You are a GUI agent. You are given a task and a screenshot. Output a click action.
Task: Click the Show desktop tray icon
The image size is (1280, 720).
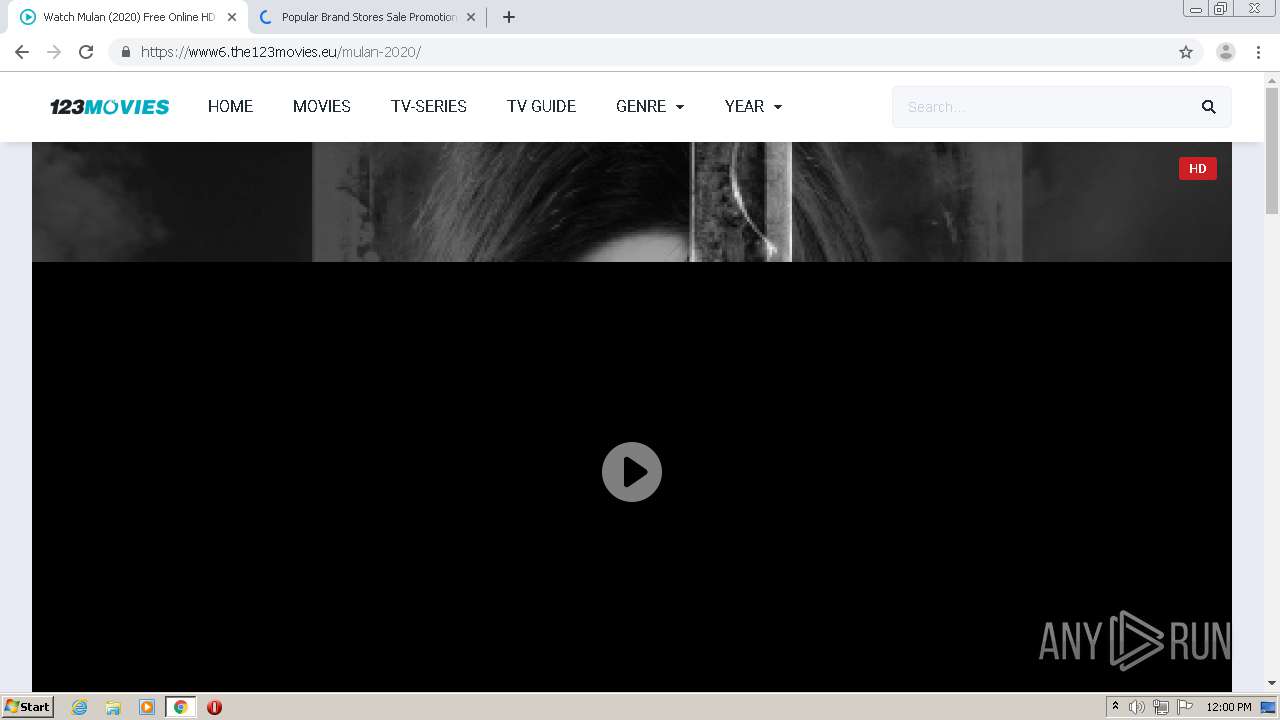tap(1269, 707)
